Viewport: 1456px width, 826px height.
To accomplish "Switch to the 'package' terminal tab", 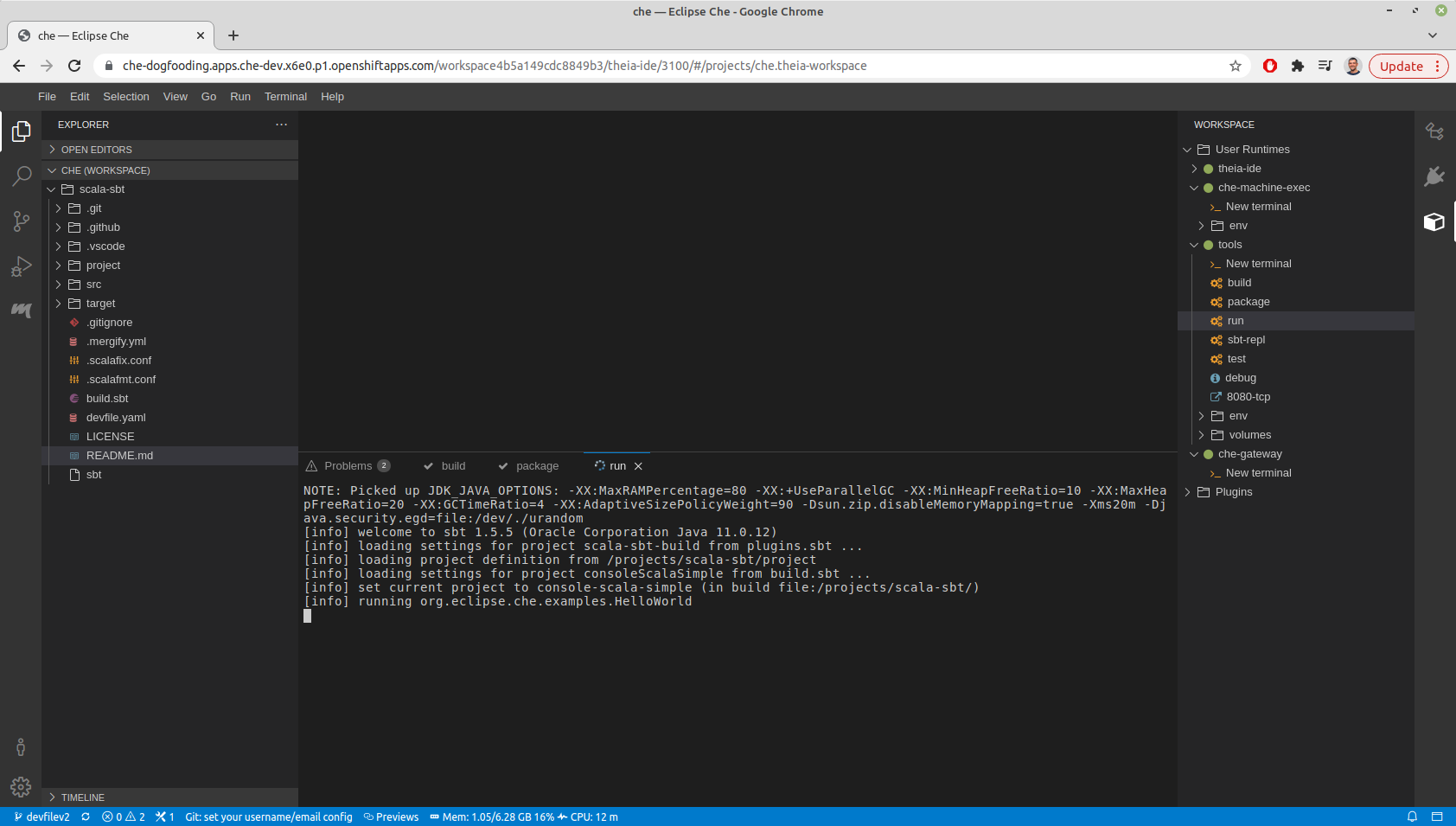I will point(536,465).
